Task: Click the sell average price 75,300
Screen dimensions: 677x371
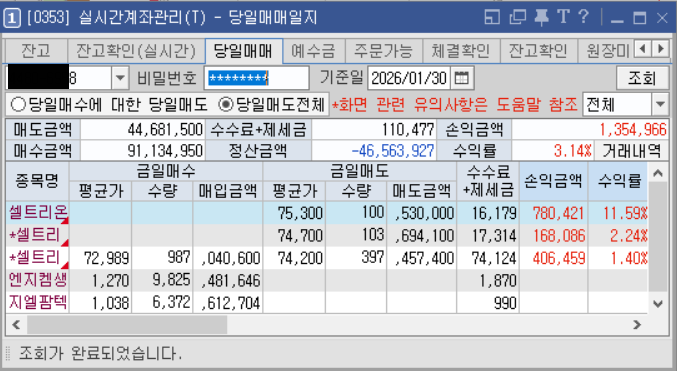Action: coord(300,213)
